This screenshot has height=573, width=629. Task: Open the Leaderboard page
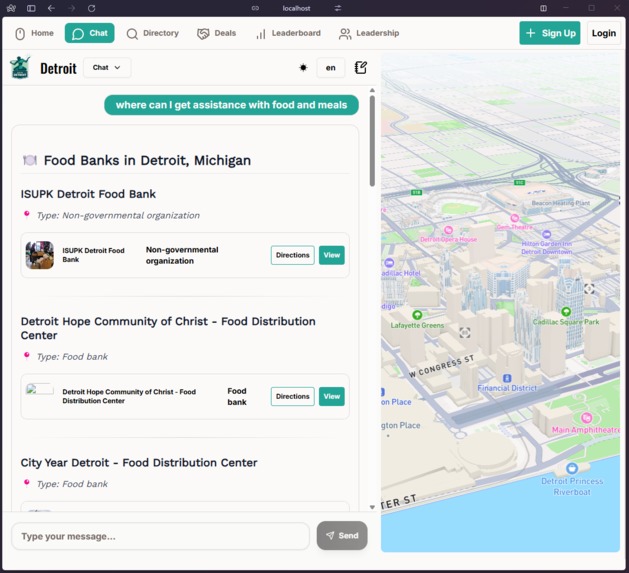pyautogui.click(x=288, y=33)
